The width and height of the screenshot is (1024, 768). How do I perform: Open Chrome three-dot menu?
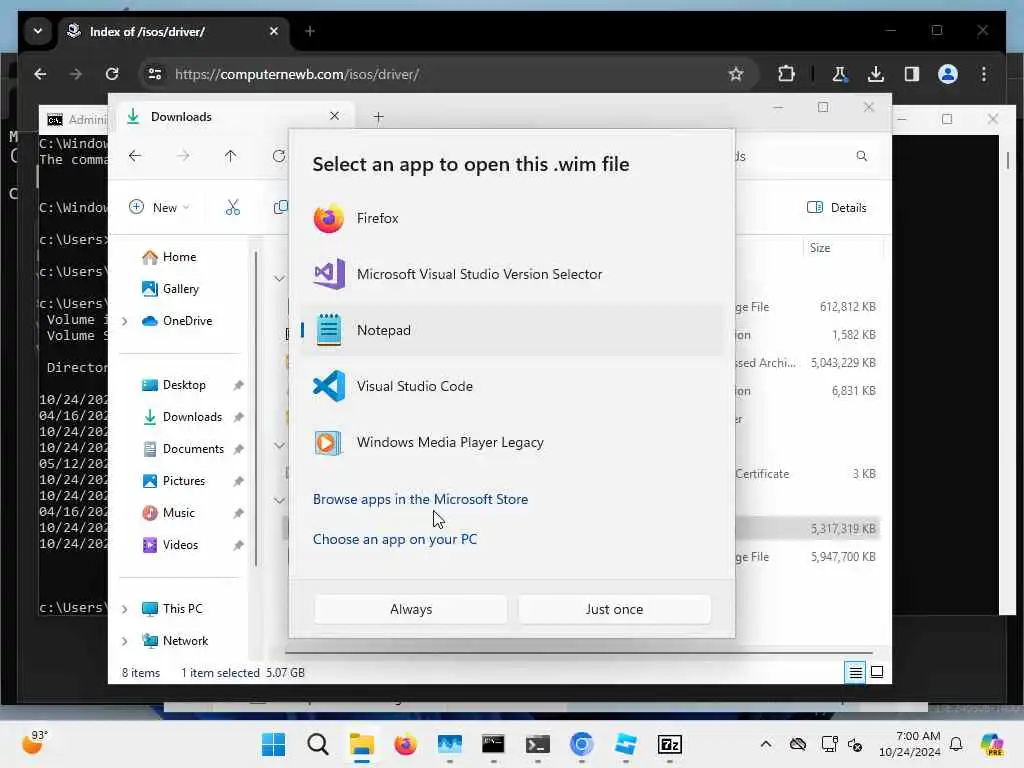pos(984,74)
